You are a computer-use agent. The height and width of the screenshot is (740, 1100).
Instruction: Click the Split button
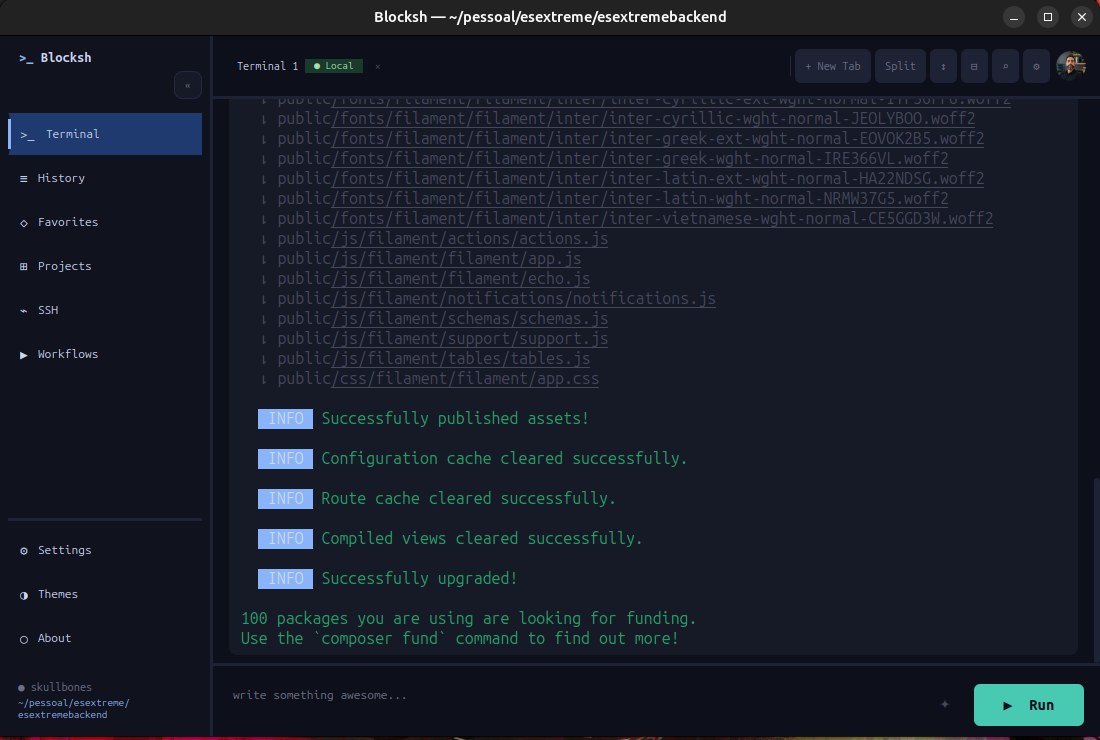(x=900, y=66)
